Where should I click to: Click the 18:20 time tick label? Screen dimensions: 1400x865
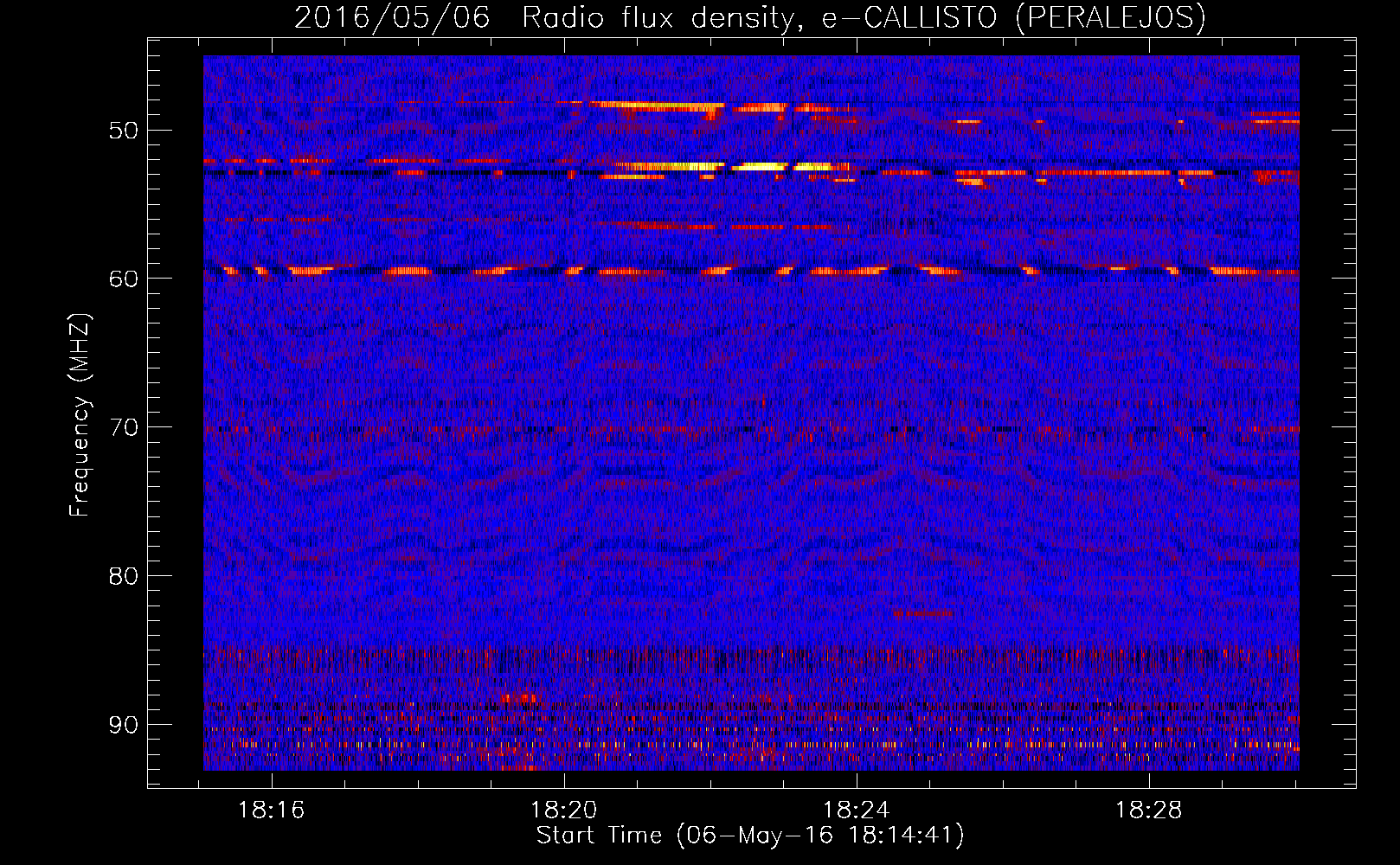[564, 811]
